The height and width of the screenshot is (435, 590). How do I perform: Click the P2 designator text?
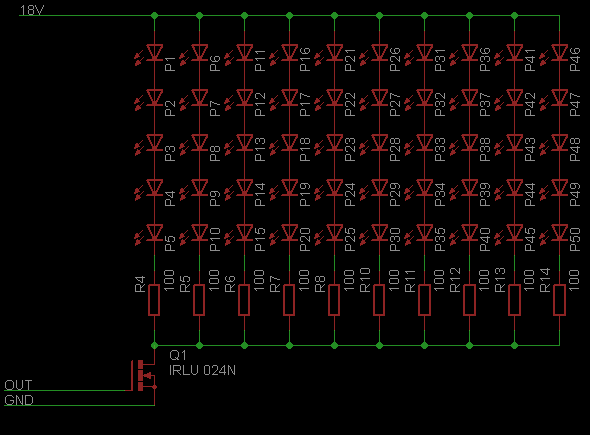click(170, 108)
